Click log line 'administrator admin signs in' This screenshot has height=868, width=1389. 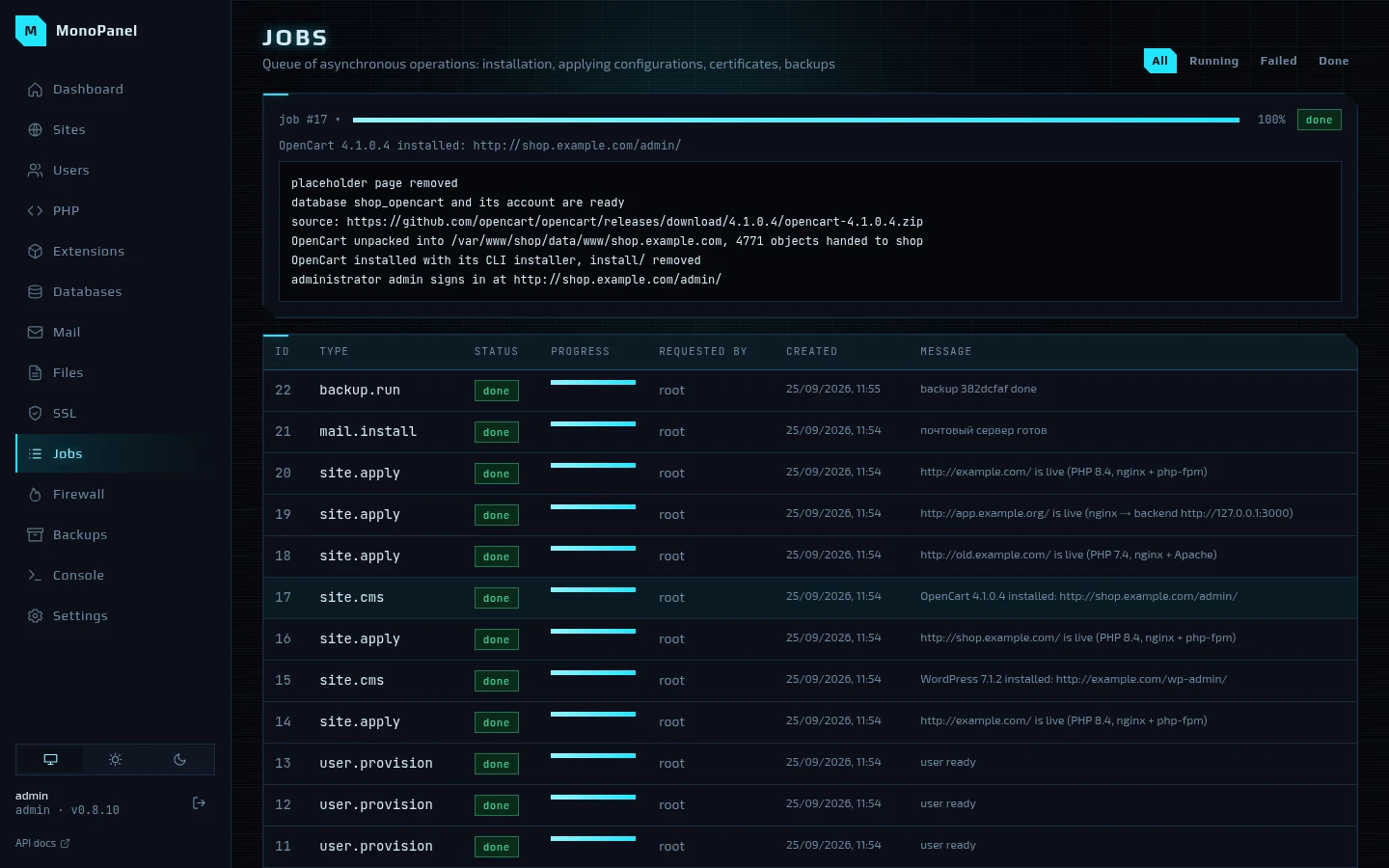(506, 280)
